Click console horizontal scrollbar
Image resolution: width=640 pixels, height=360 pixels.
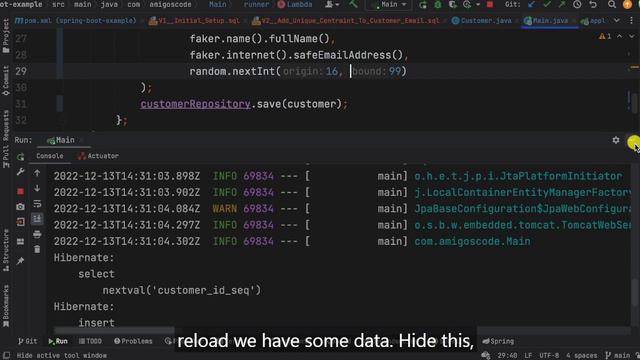(114, 330)
